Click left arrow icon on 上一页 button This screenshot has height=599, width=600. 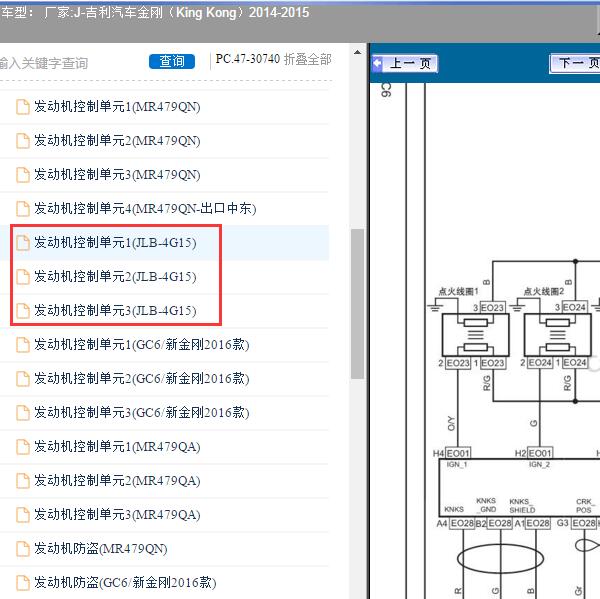377,63
